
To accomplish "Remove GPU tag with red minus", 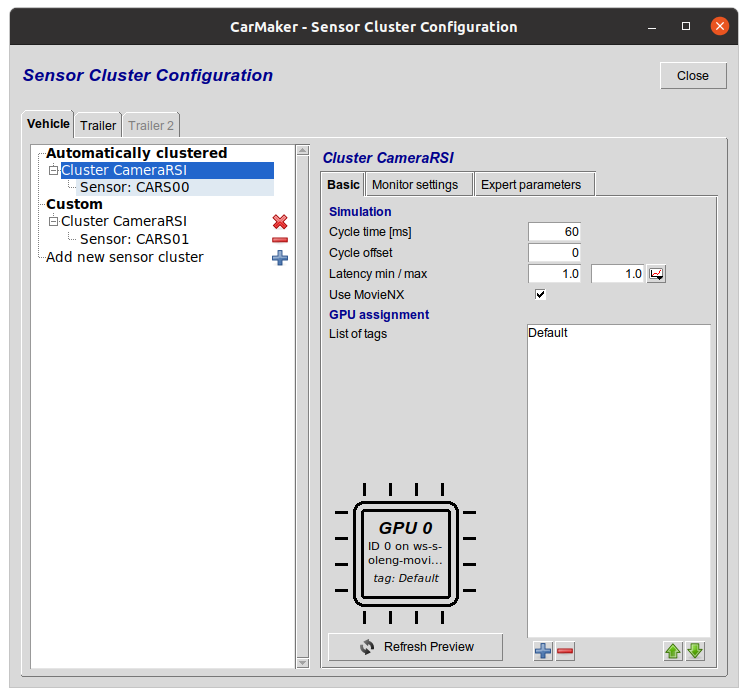I will click(x=565, y=652).
